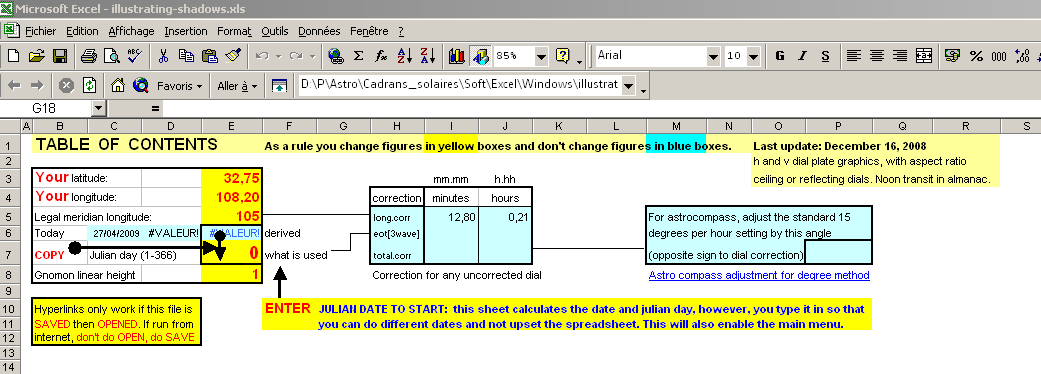Image resolution: width=1041 pixels, height=374 pixels.
Task: Open the Name Box G18 dropdown
Action: [99, 108]
